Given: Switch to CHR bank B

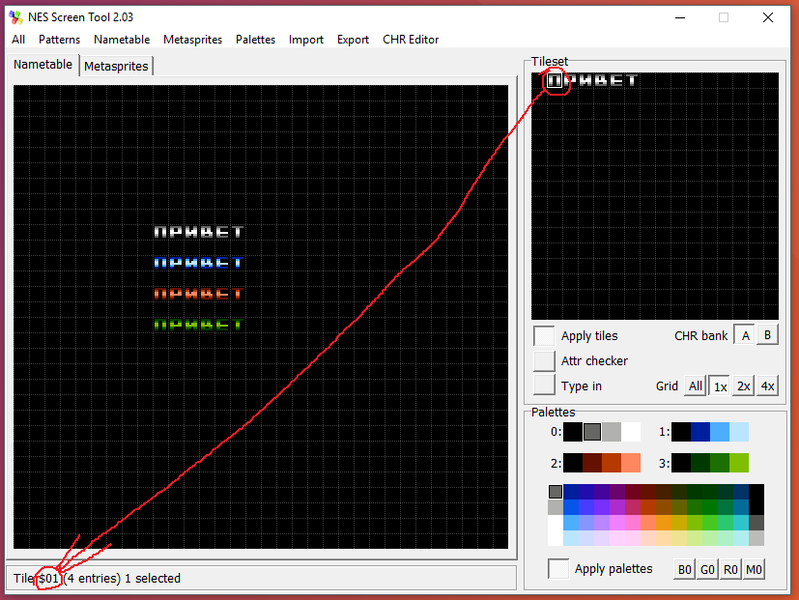Looking at the screenshot, I should click(x=767, y=336).
